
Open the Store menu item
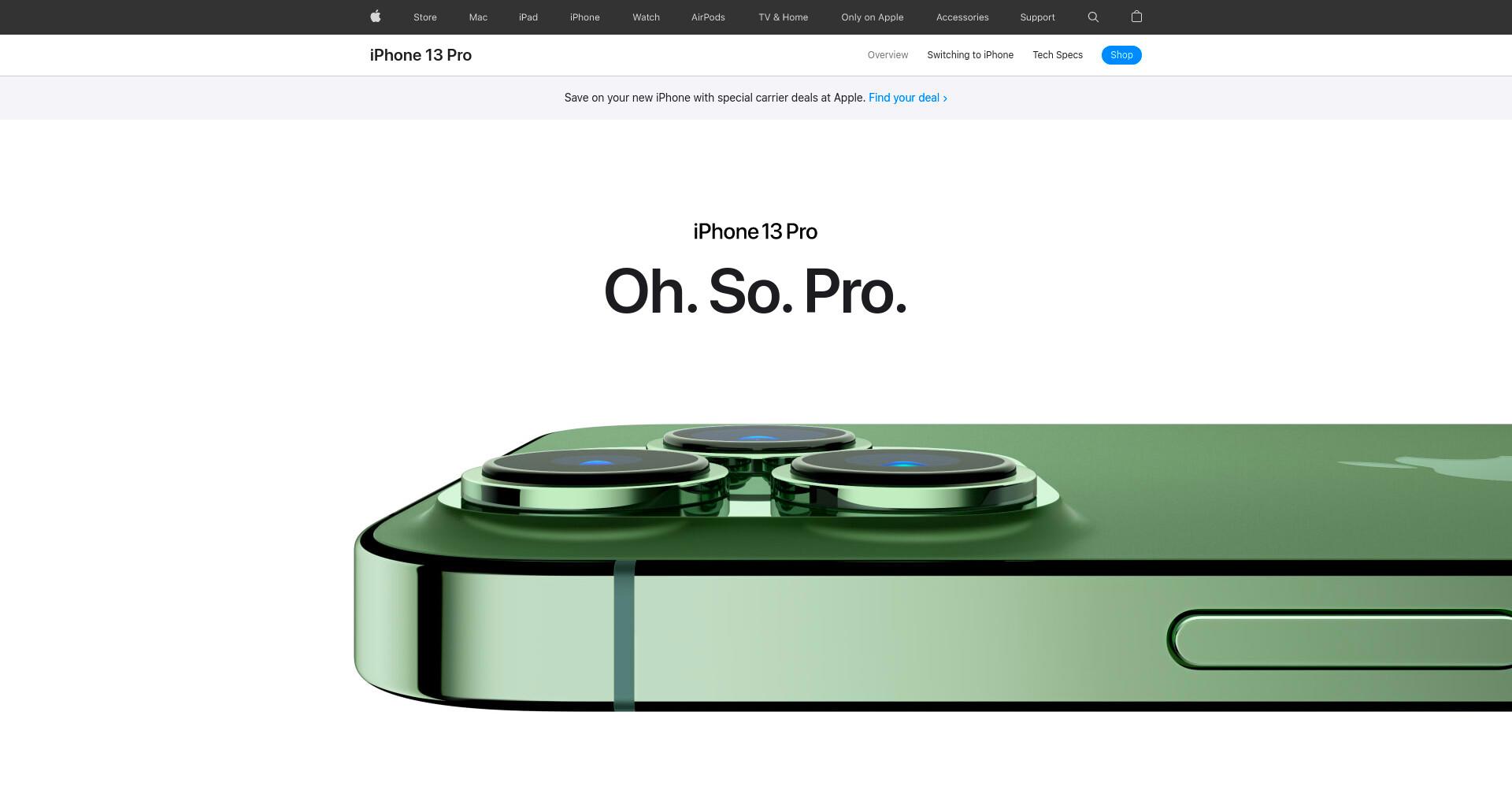point(425,17)
